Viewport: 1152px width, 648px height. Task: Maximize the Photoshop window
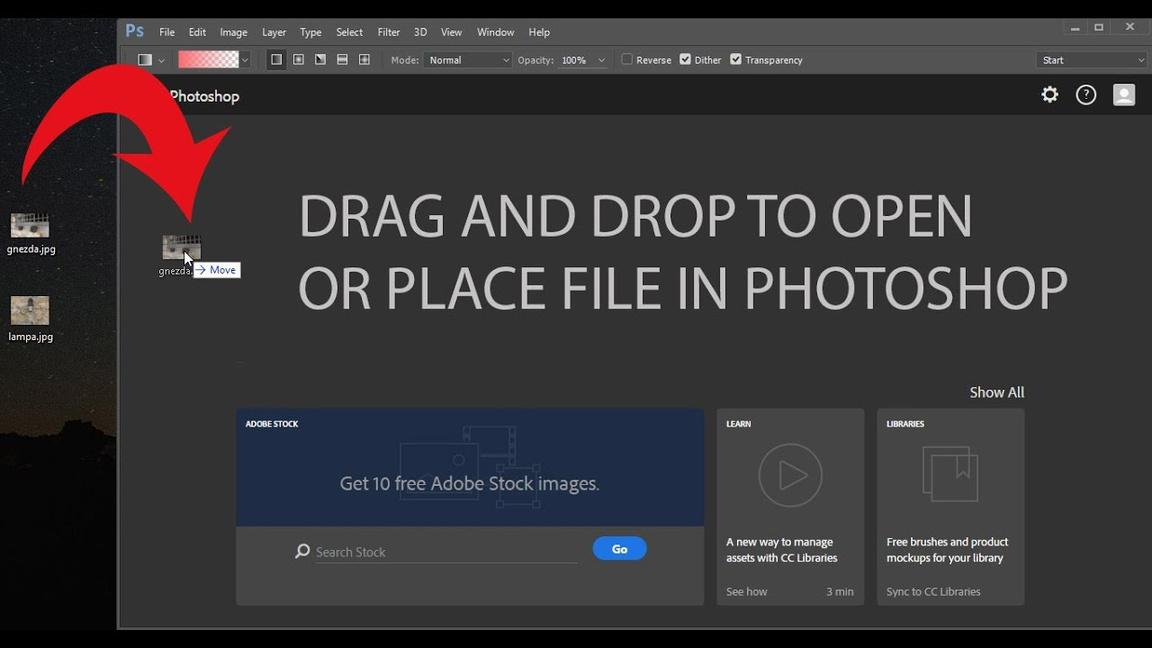(1099, 27)
